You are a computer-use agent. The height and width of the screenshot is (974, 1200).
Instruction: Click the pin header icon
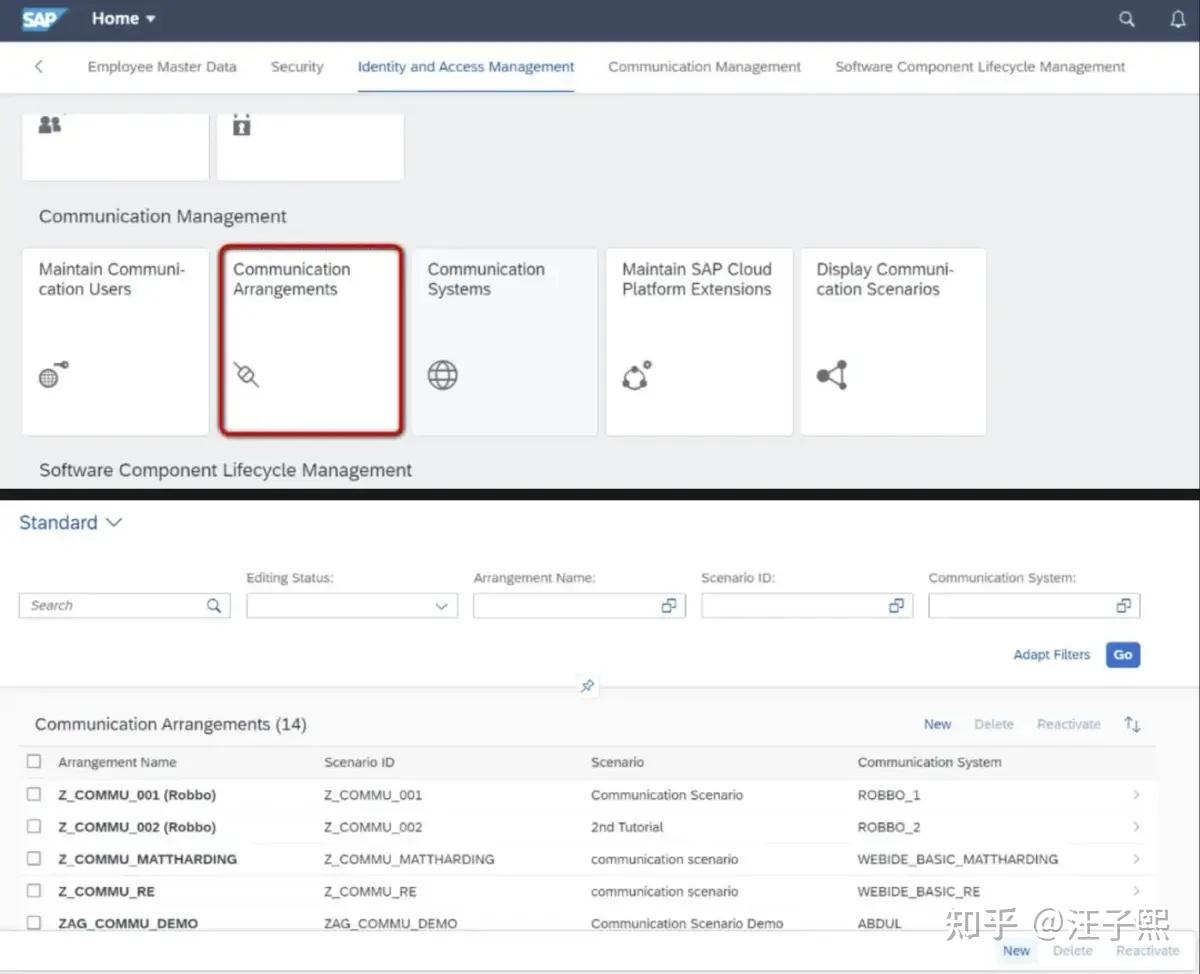pyautogui.click(x=588, y=686)
